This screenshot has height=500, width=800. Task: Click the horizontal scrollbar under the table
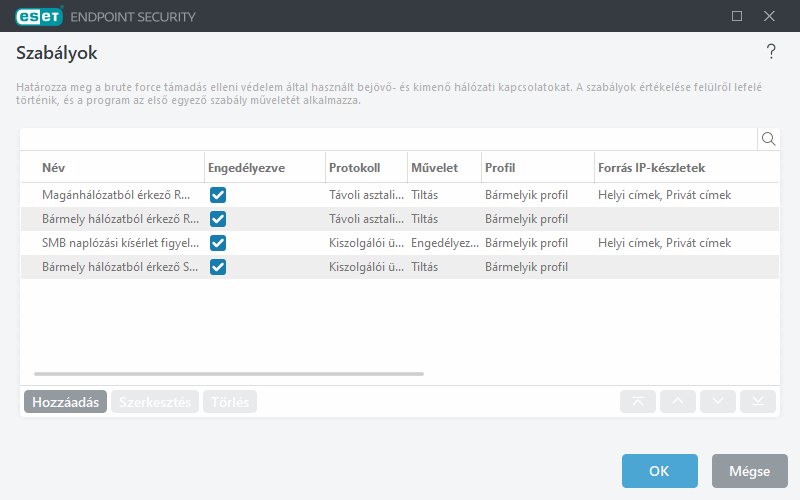228,374
